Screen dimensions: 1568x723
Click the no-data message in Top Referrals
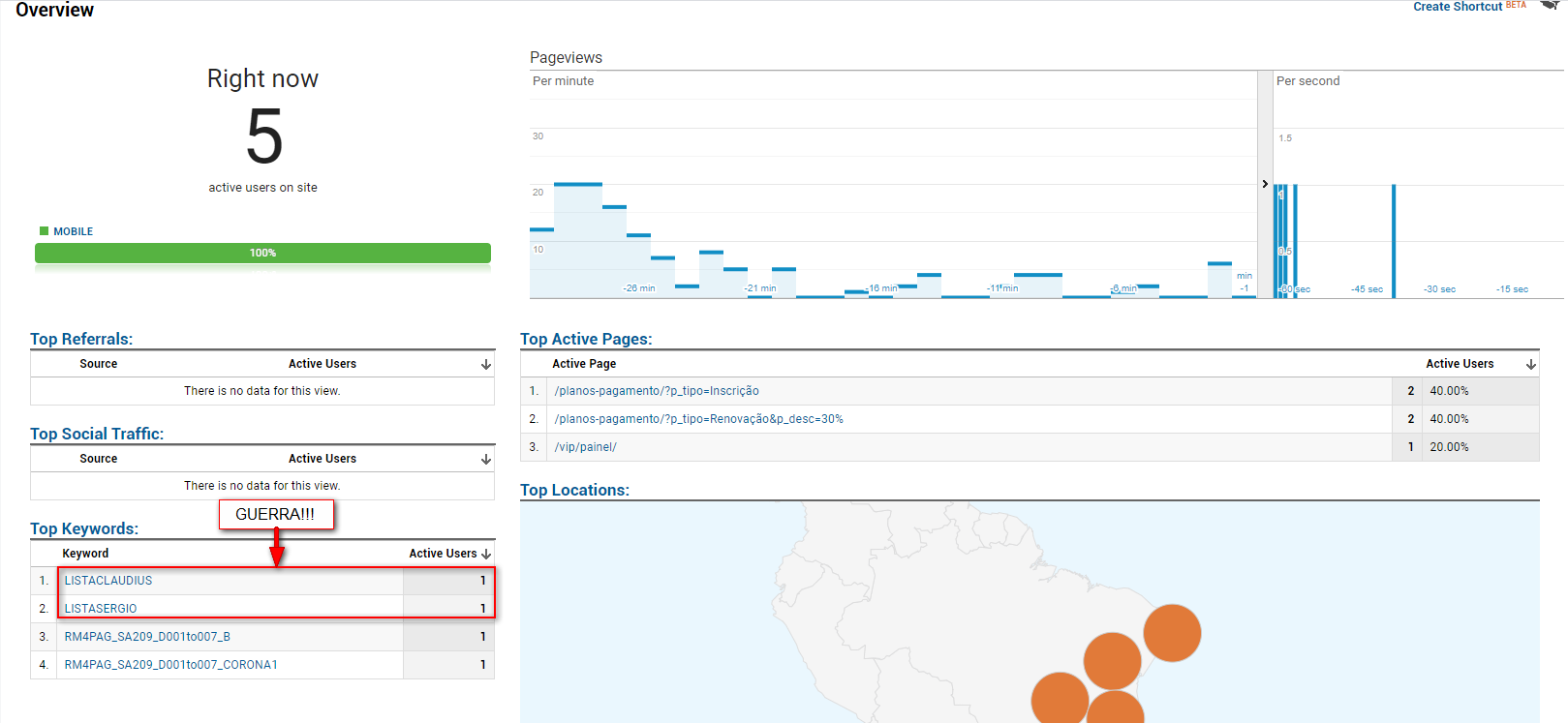(262, 391)
